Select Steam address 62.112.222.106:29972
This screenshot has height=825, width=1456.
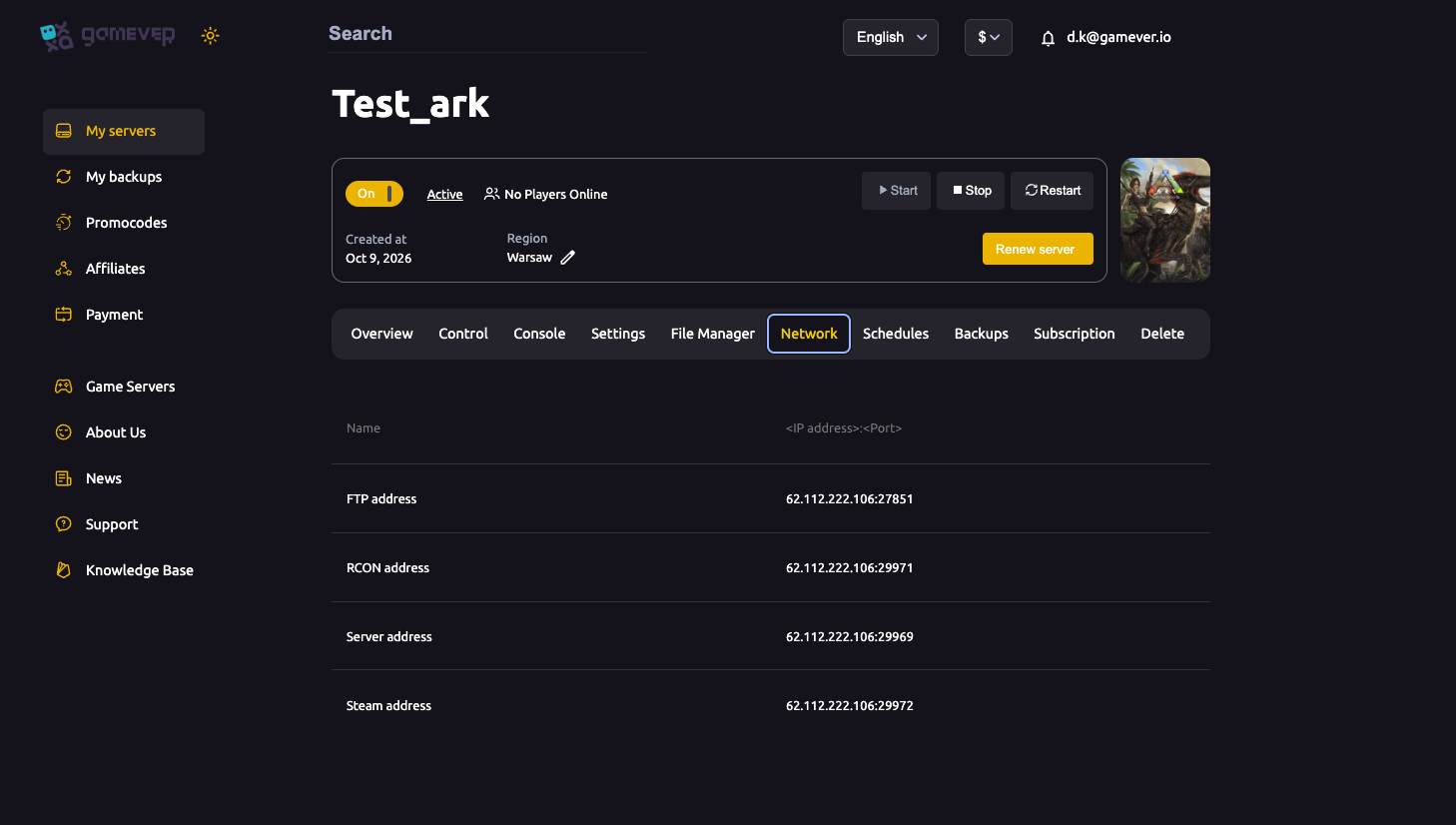point(850,706)
